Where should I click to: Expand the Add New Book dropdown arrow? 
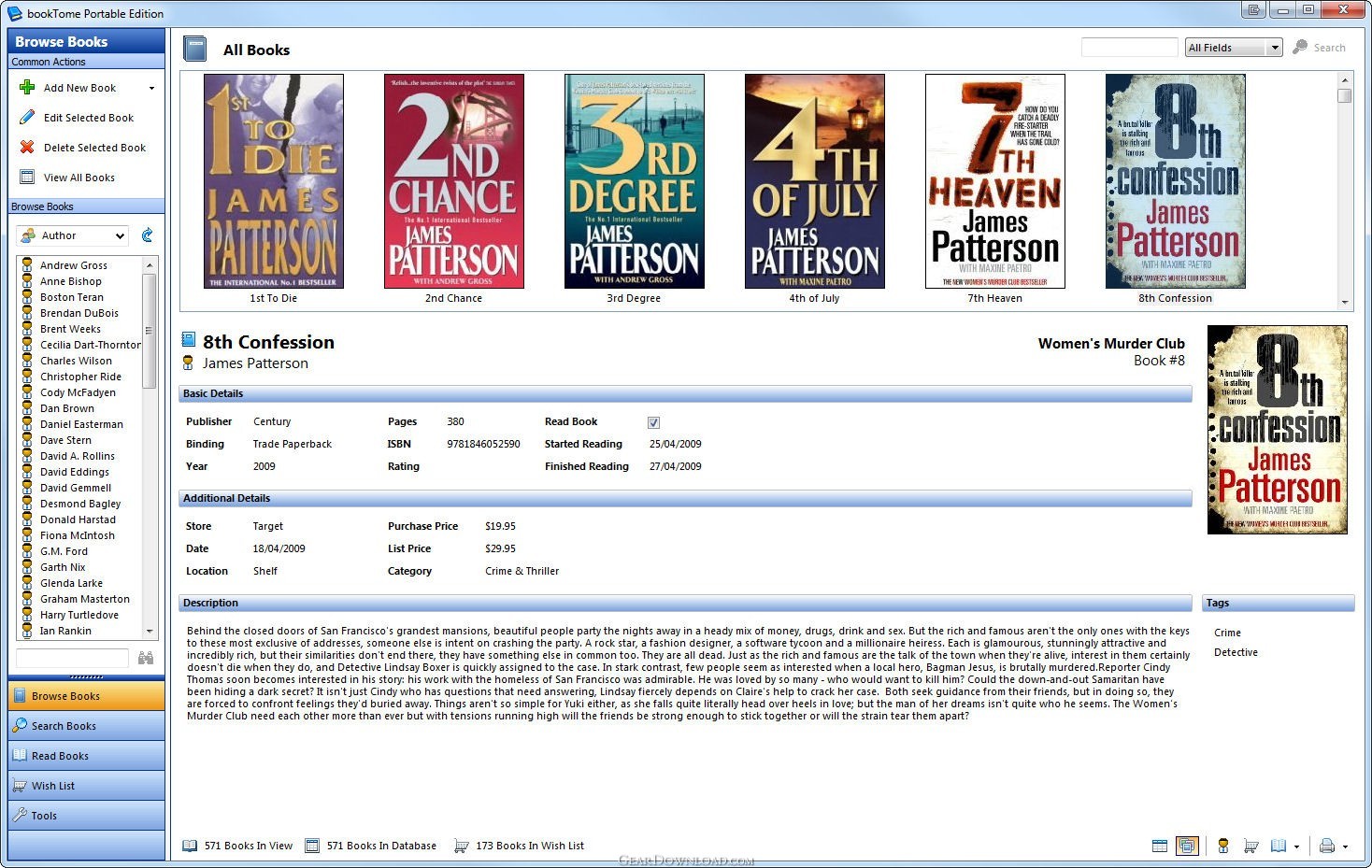point(151,89)
